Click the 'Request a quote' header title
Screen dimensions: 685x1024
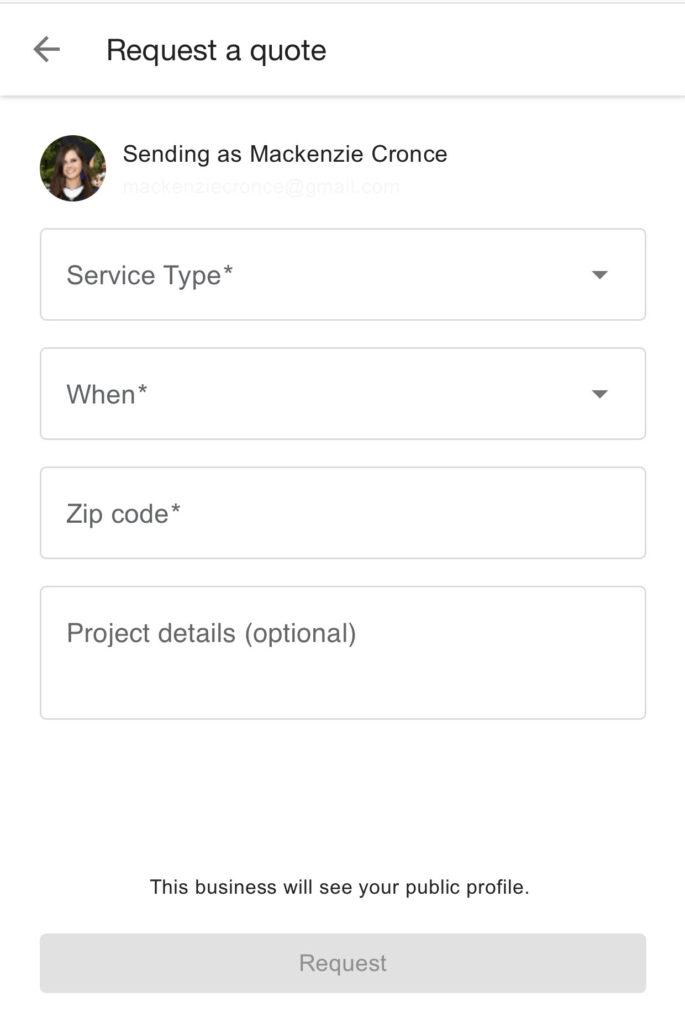click(x=216, y=50)
